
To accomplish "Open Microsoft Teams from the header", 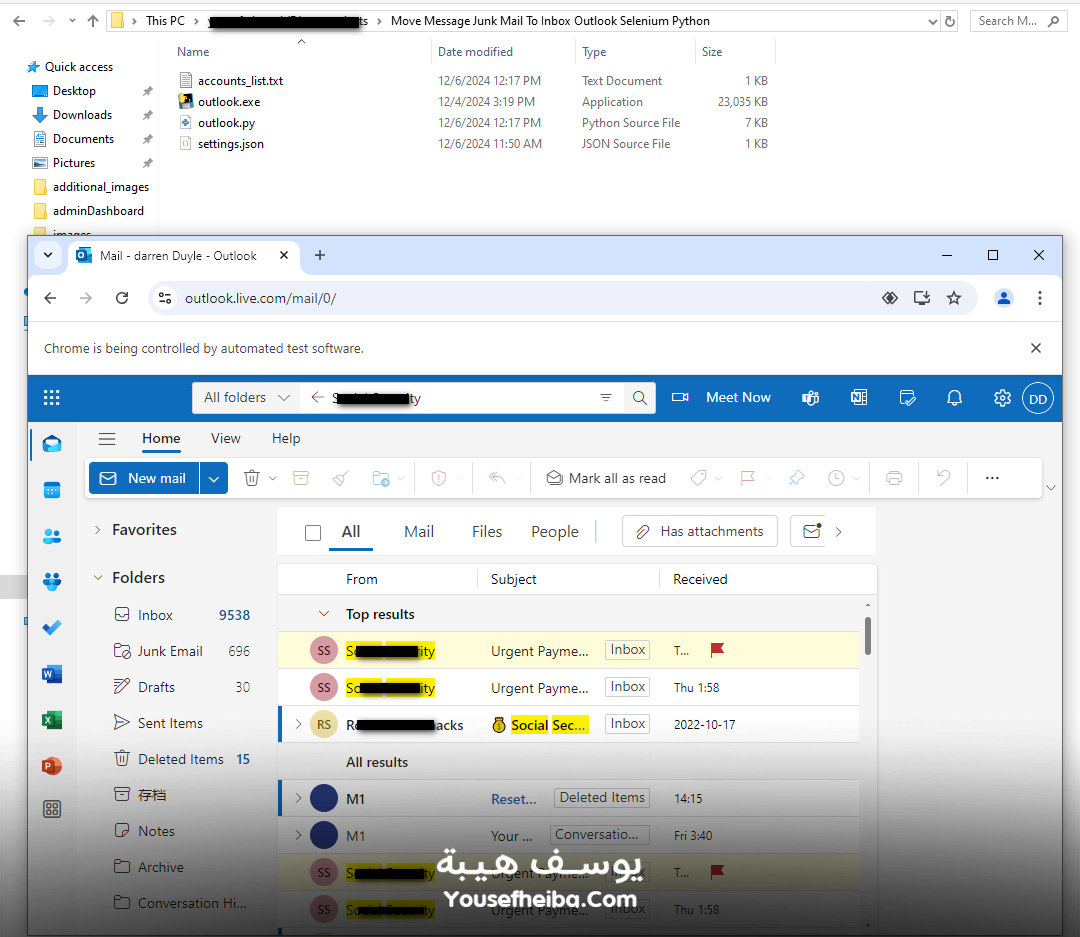I will (x=810, y=397).
